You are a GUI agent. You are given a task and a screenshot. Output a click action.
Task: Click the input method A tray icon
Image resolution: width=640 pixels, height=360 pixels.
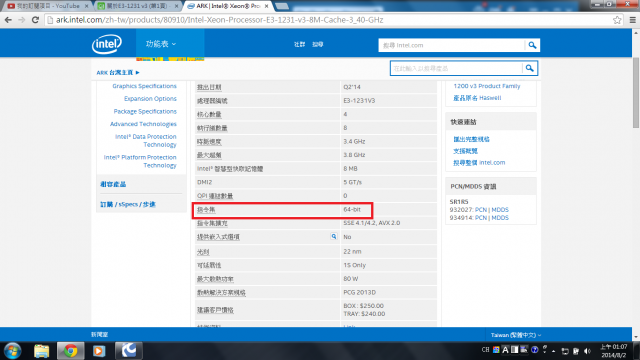[x=505, y=350]
